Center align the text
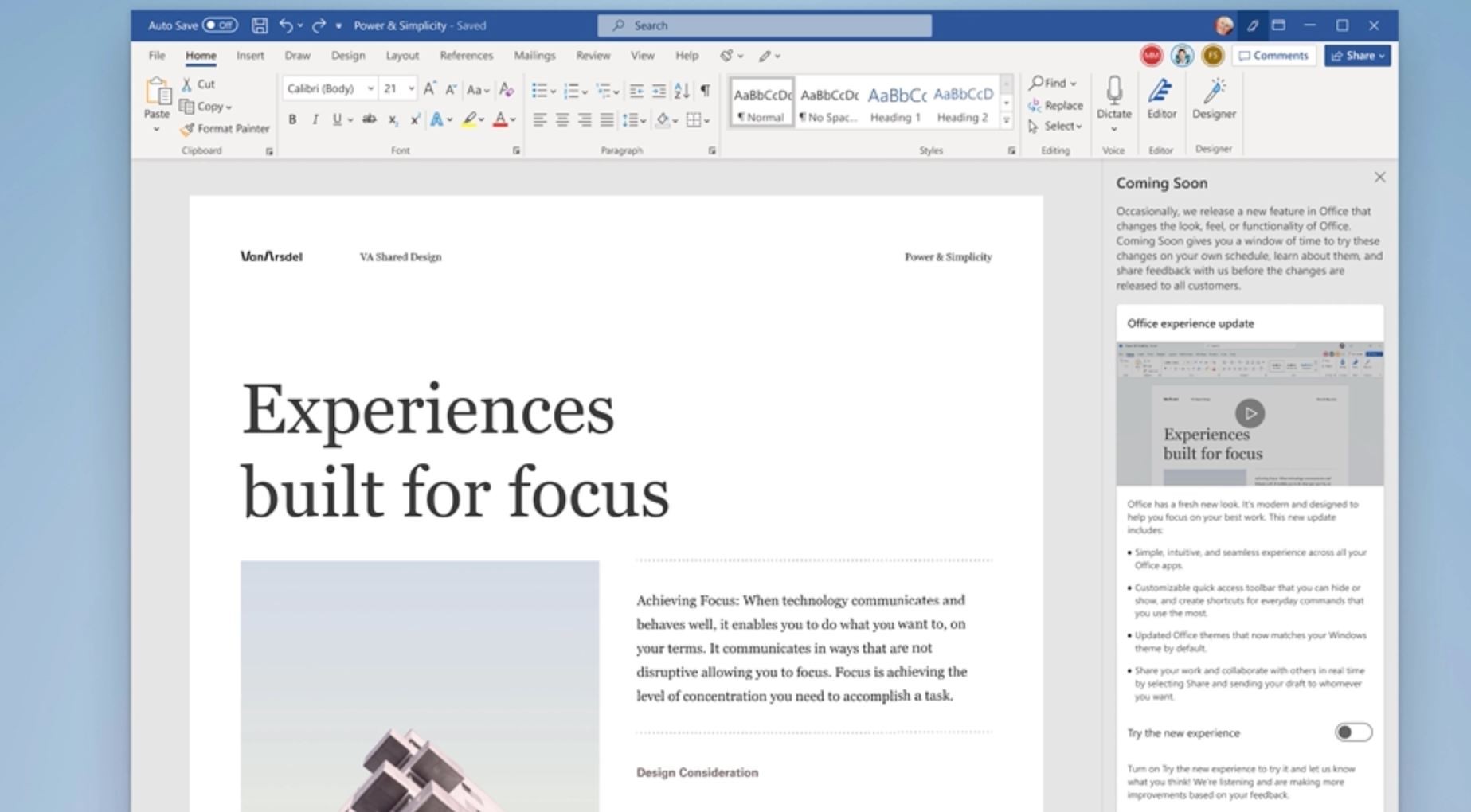The width and height of the screenshot is (1471, 812). pyautogui.click(x=562, y=119)
